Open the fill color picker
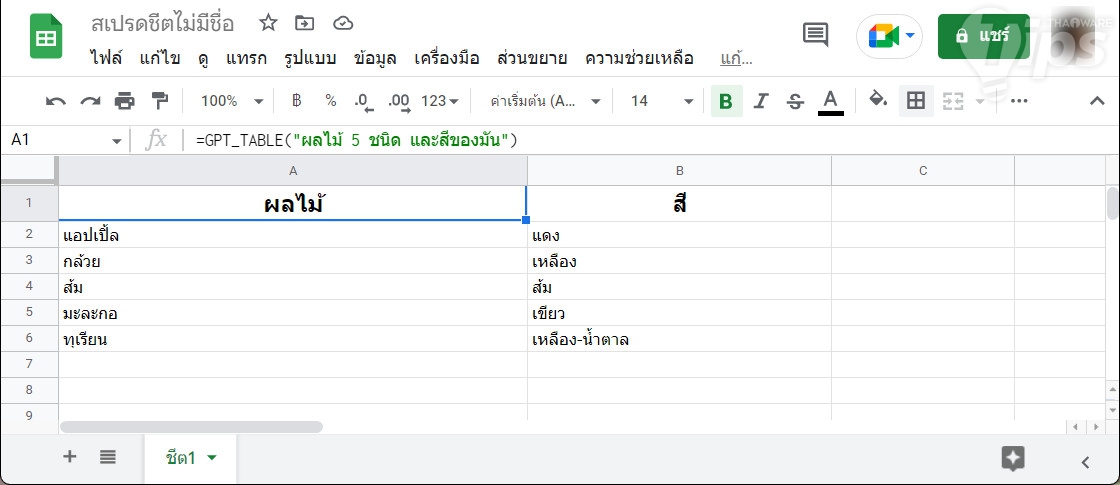The width and height of the screenshot is (1120, 485). tap(878, 100)
